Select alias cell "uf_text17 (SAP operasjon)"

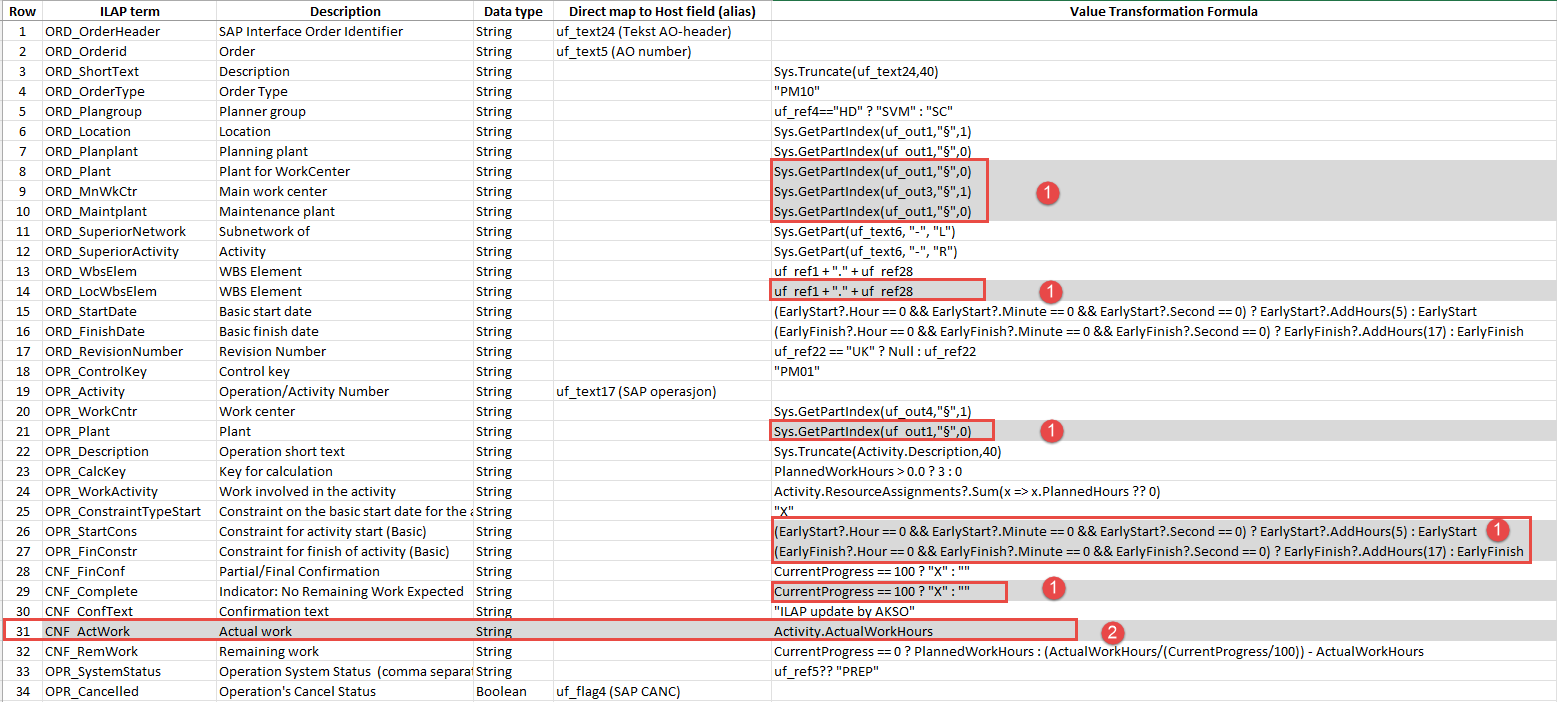(662, 391)
